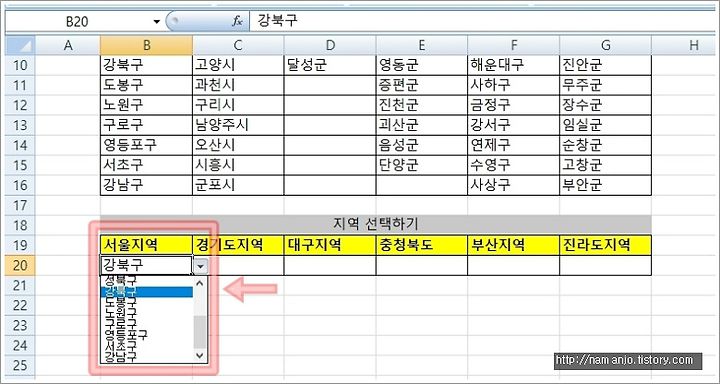Select cell 사상구
The height and width of the screenshot is (384, 720).
514,186
